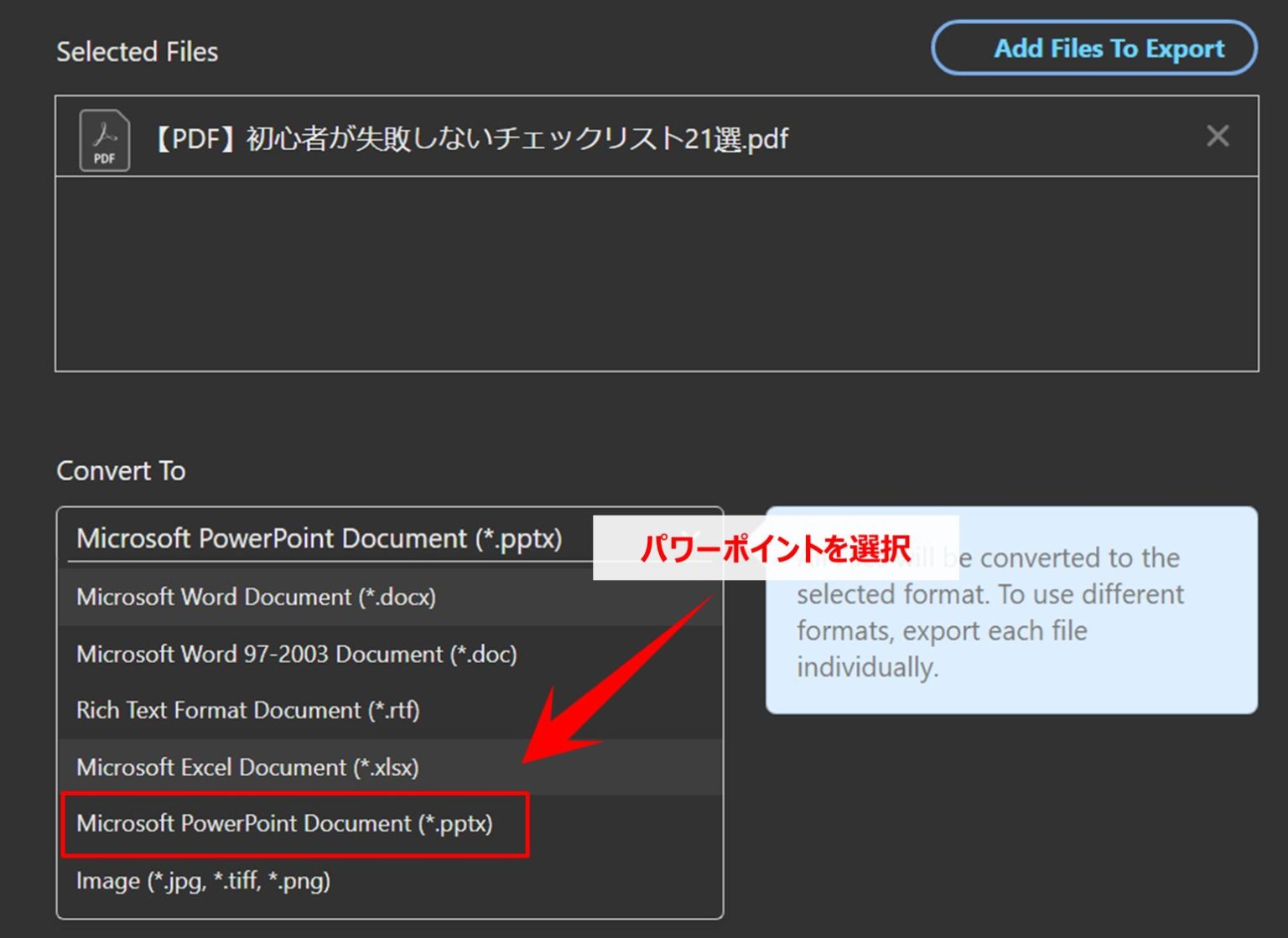Click the Convert To heading label
The height and width of the screenshot is (938, 1288).
121,471
